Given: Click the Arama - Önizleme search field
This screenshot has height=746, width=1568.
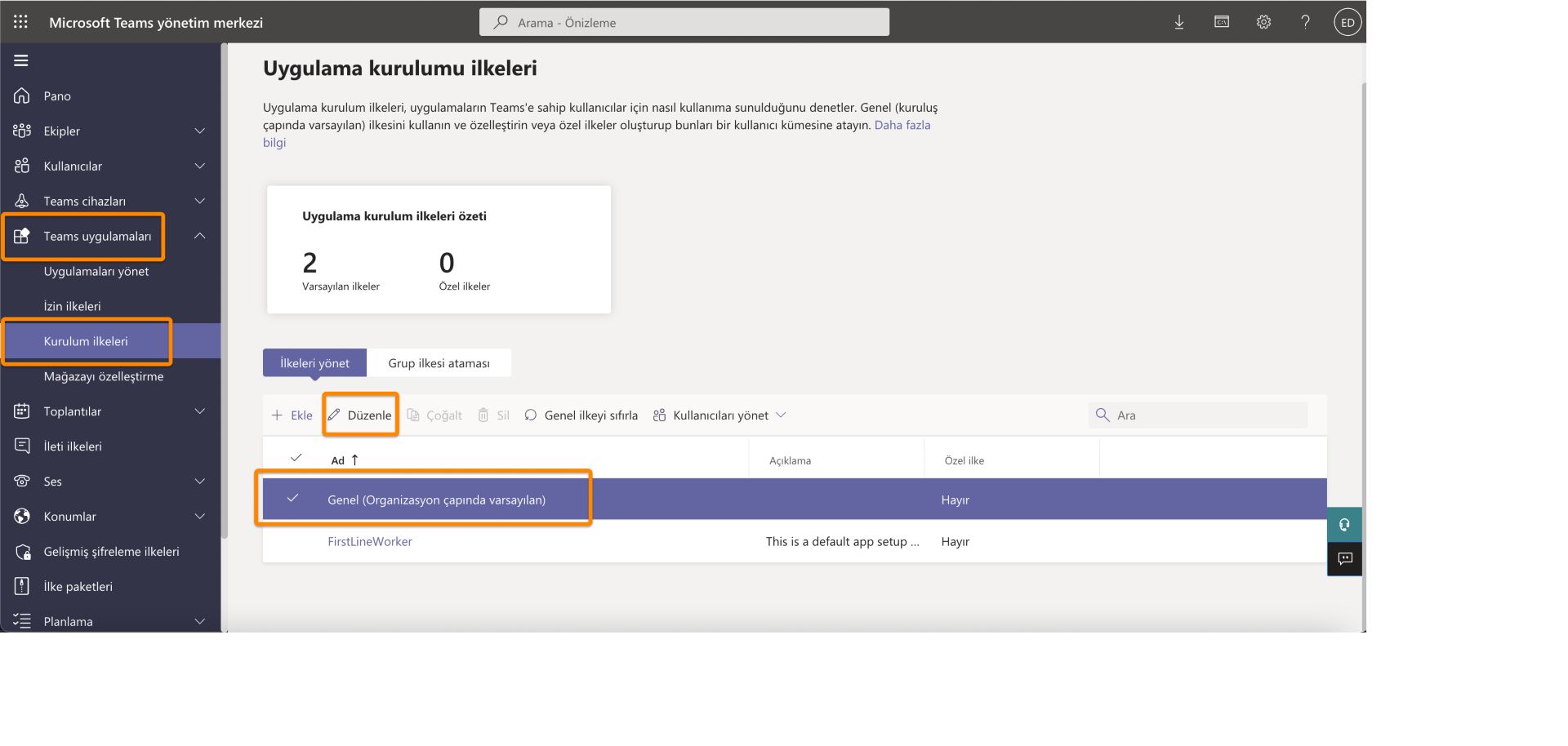Looking at the screenshot, I should 684,22.
